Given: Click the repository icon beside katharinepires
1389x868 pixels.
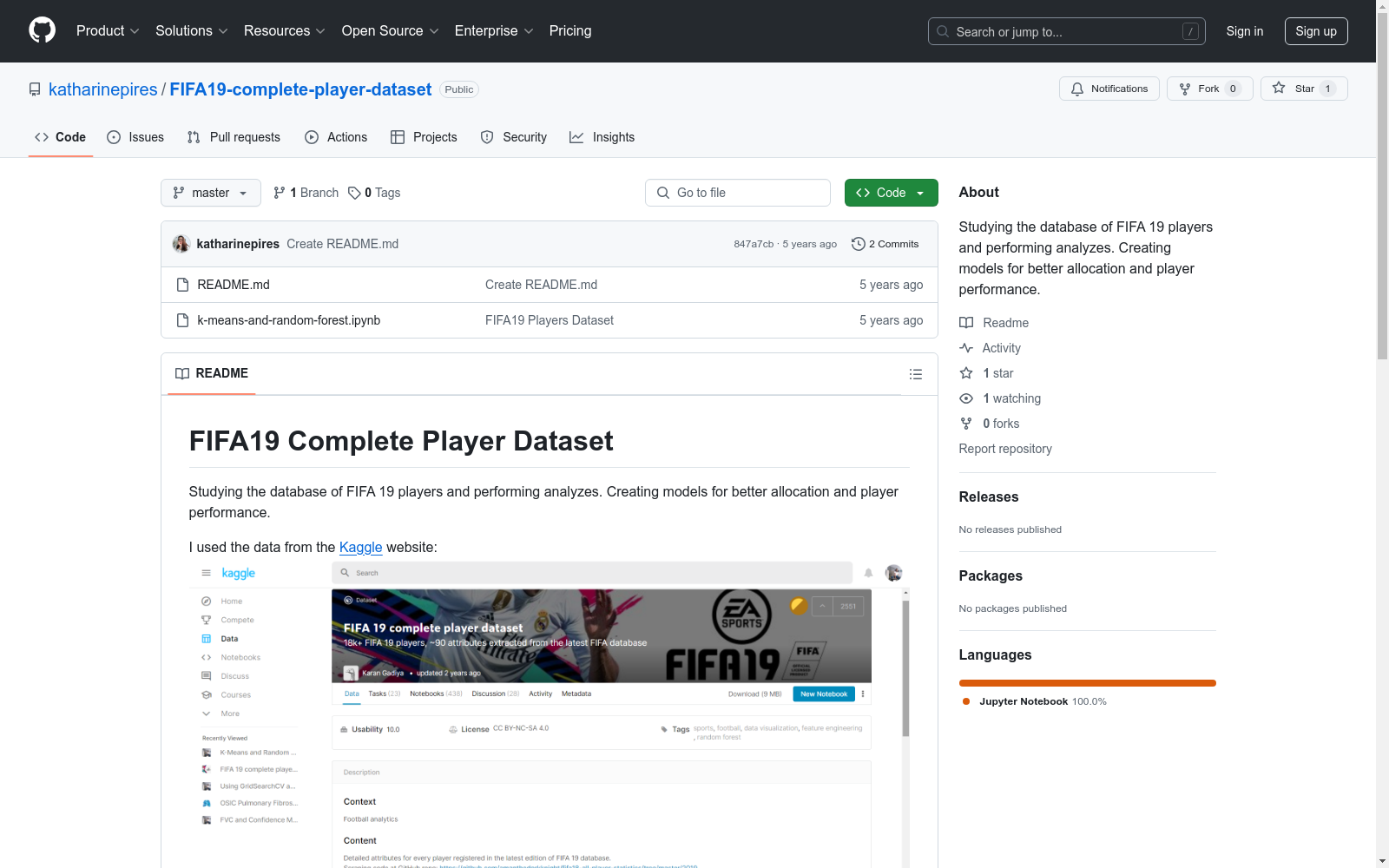Looking at the screenshot, I should click(35, 89).
